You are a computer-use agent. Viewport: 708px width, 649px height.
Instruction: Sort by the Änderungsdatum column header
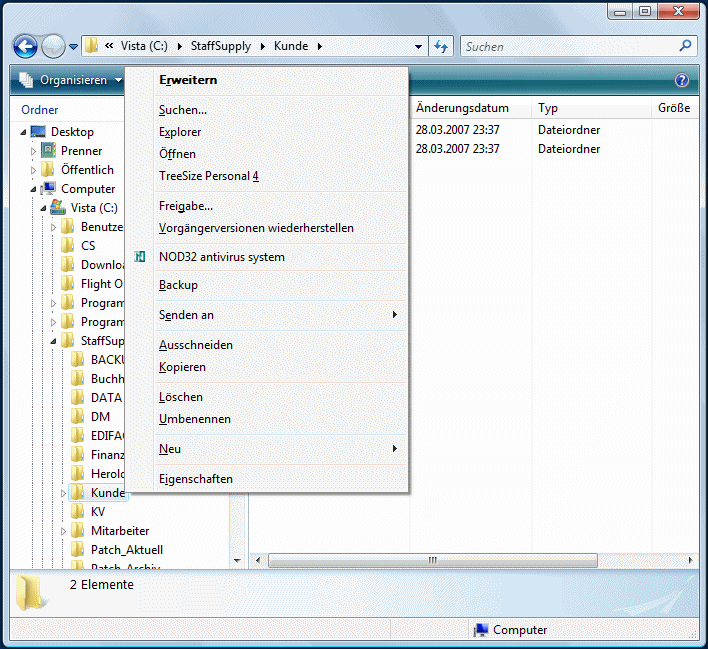coord(462,108)
